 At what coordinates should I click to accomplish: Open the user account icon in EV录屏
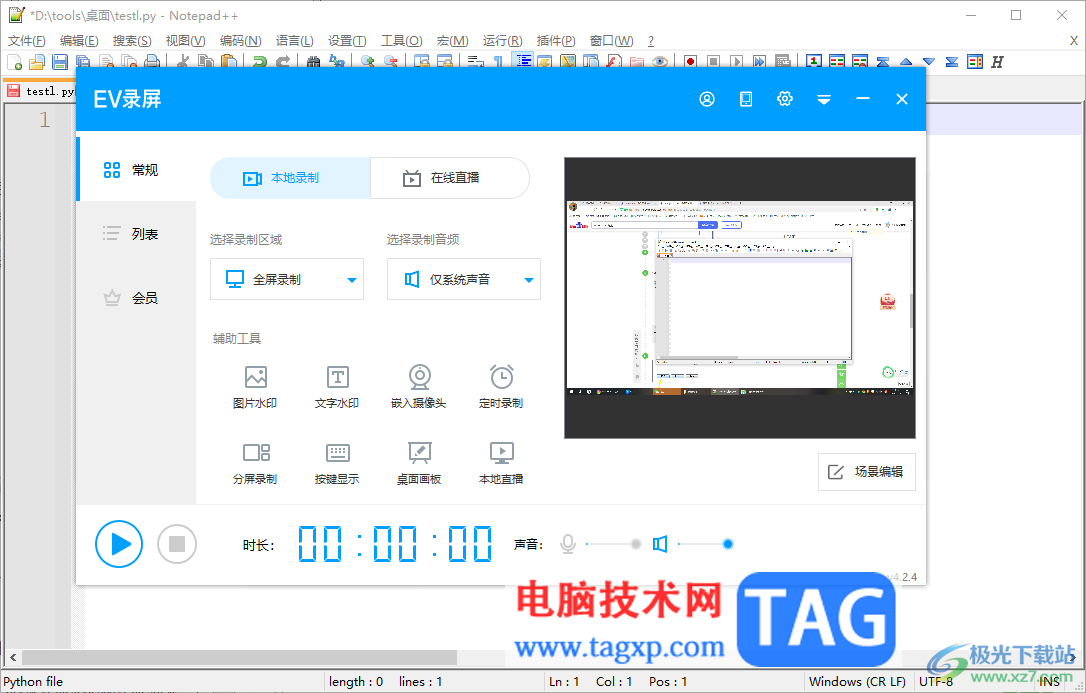click(706, 99)
